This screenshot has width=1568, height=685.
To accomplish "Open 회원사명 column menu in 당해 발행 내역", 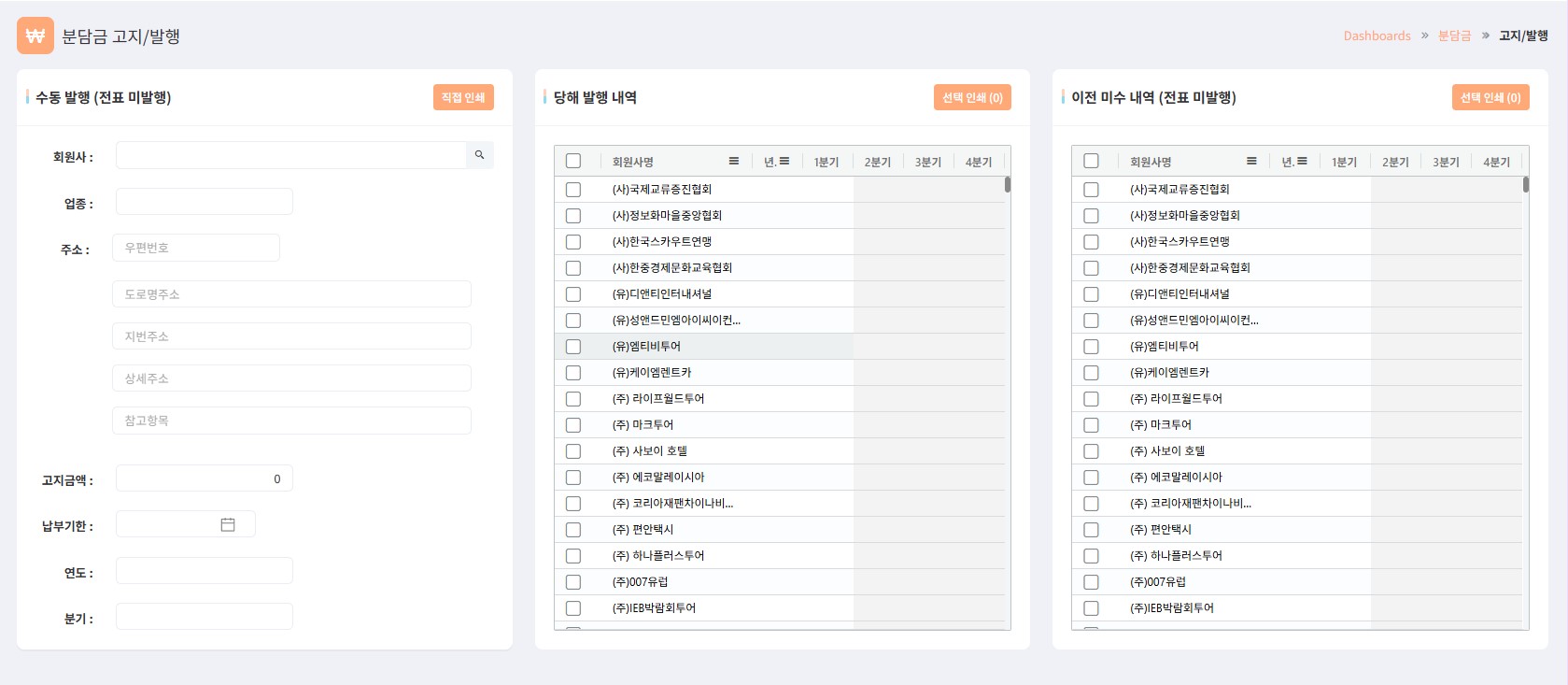I will (734, 162).
